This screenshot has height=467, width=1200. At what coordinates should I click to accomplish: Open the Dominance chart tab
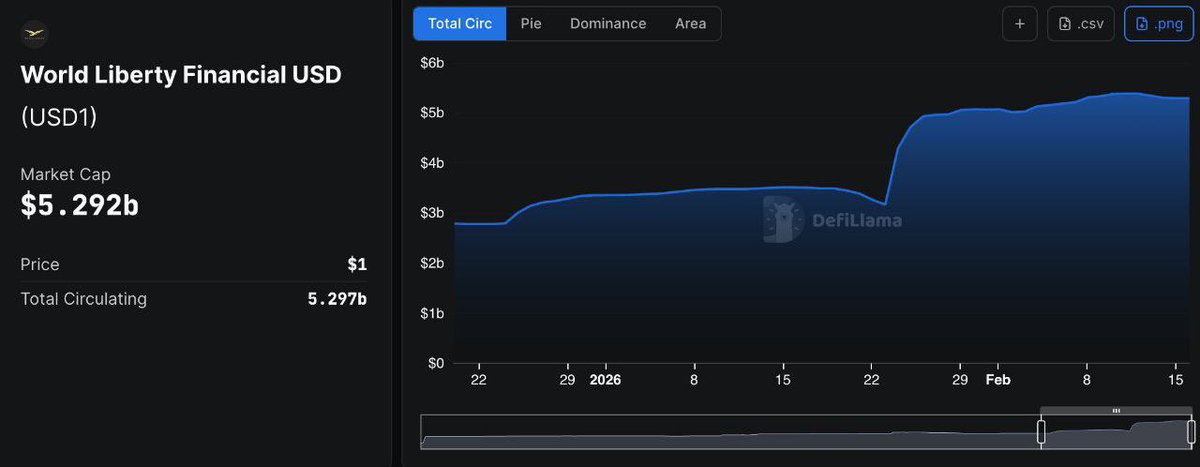[x=608, y=23]
